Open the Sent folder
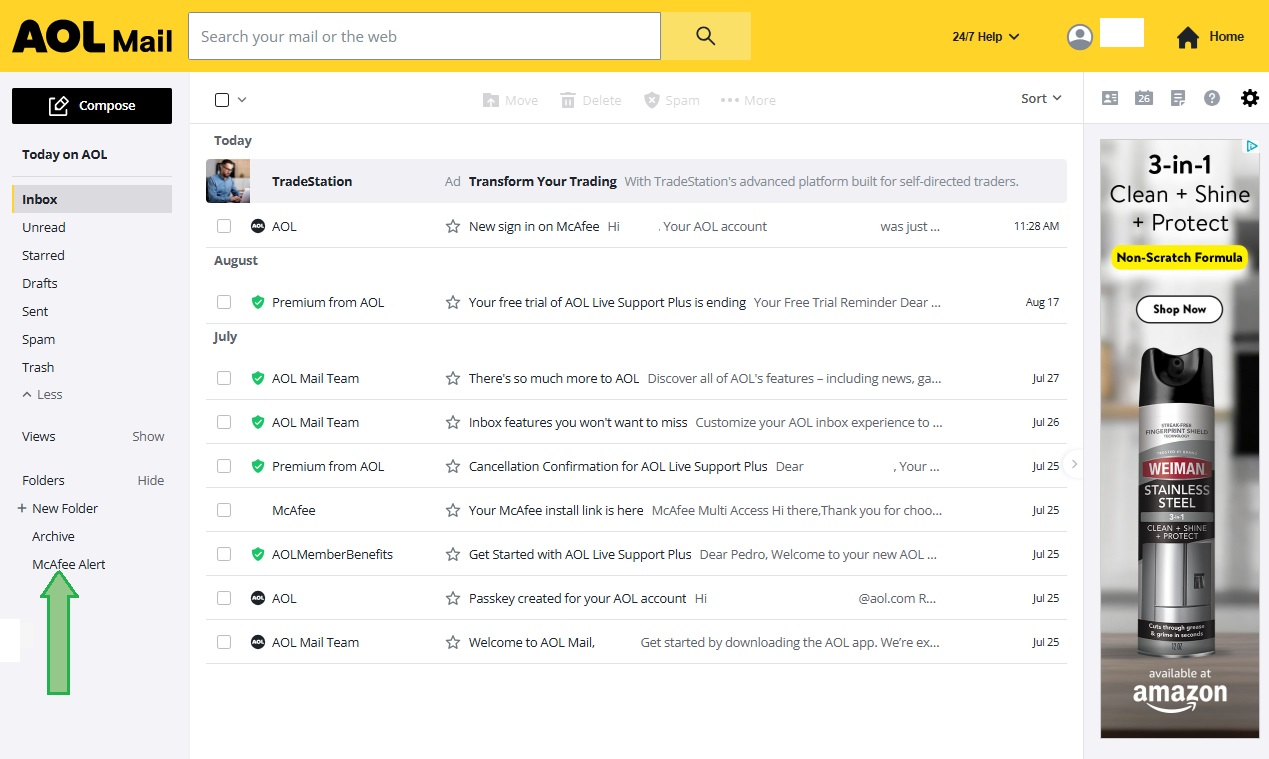This screenshot has height=759, width=1269. pos(35,311)
